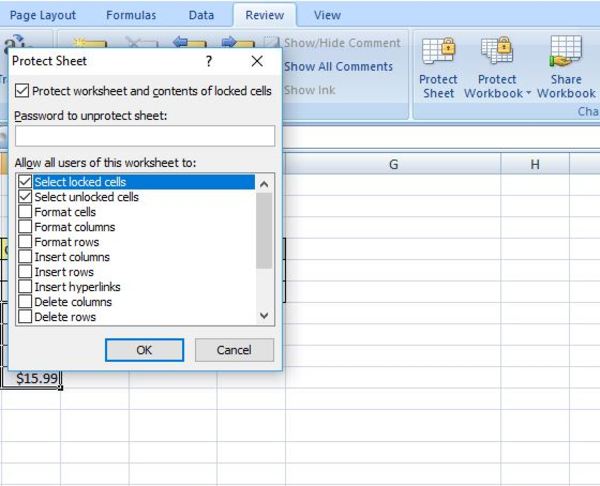This screenshot has height=486, width=600.
Task: Click the Cancel button
Action: click(234, 350)
